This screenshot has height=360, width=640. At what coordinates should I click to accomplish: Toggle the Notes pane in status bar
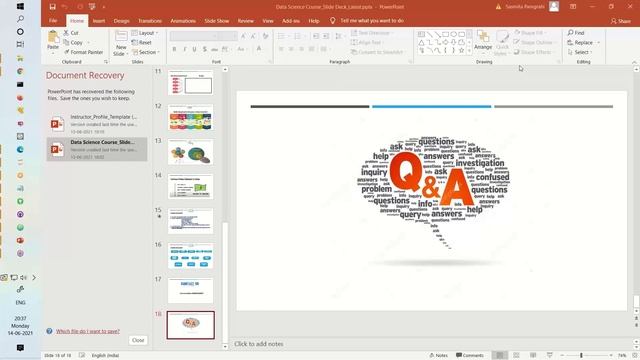click(x=439, y=356)
